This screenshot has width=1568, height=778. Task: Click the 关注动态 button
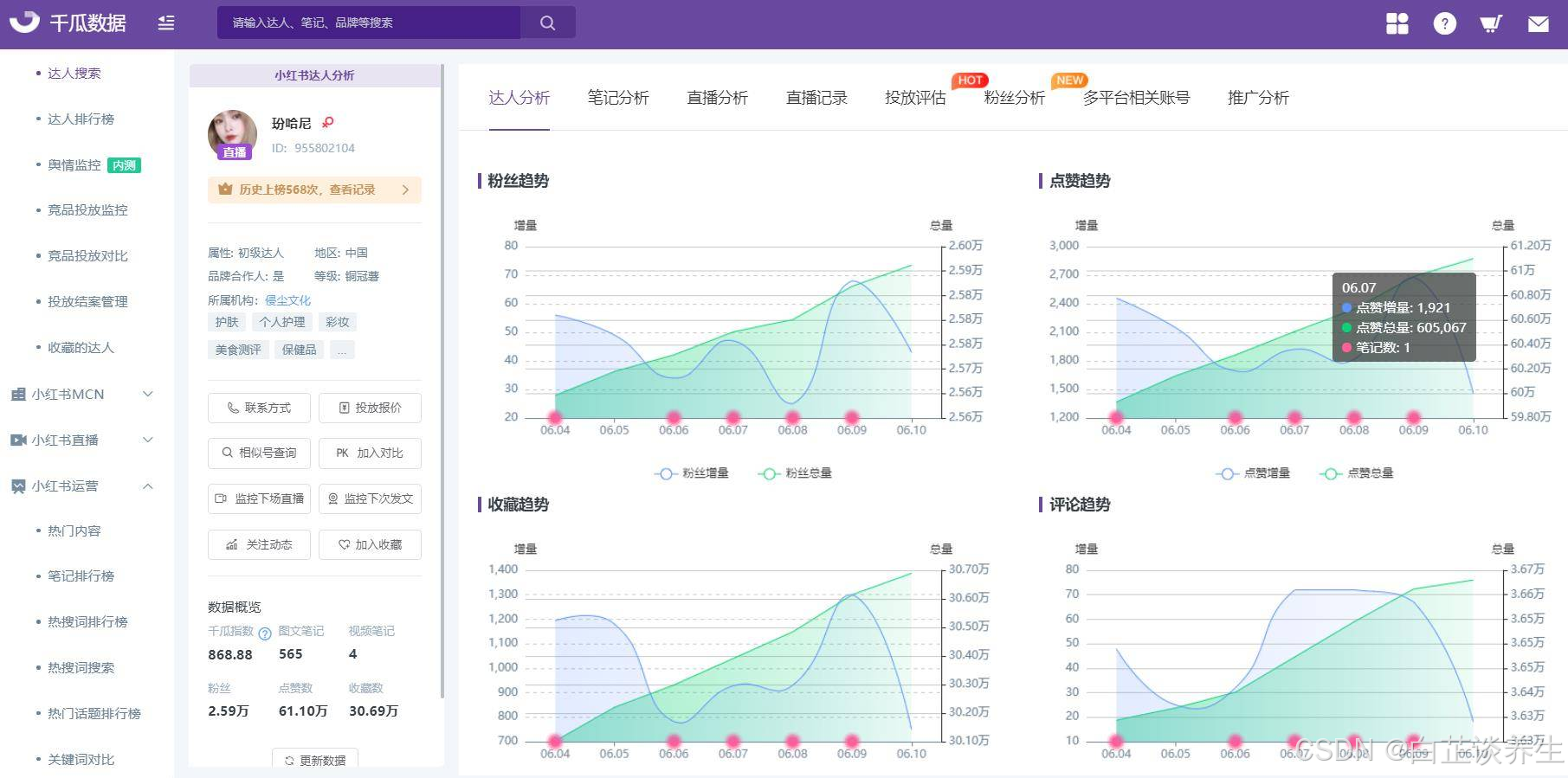click(x=259, y=544)
